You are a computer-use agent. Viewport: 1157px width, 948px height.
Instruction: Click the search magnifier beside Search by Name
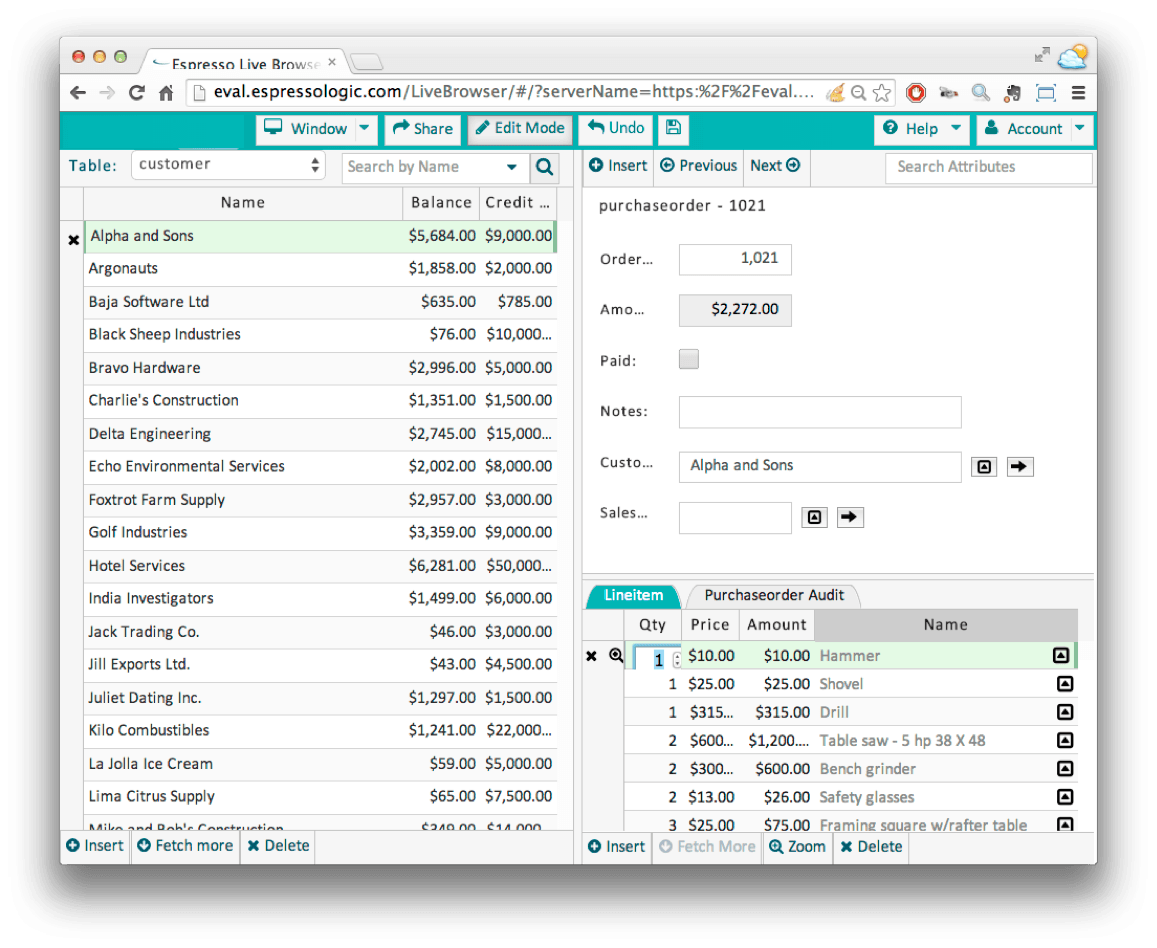coord(544,167)
